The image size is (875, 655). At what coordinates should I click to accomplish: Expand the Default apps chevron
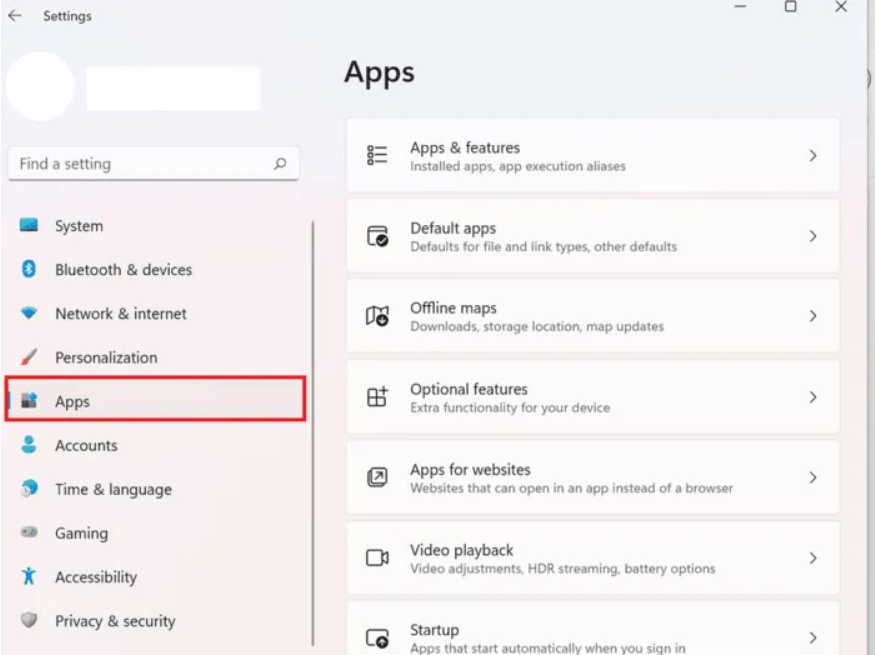(813, 236)
